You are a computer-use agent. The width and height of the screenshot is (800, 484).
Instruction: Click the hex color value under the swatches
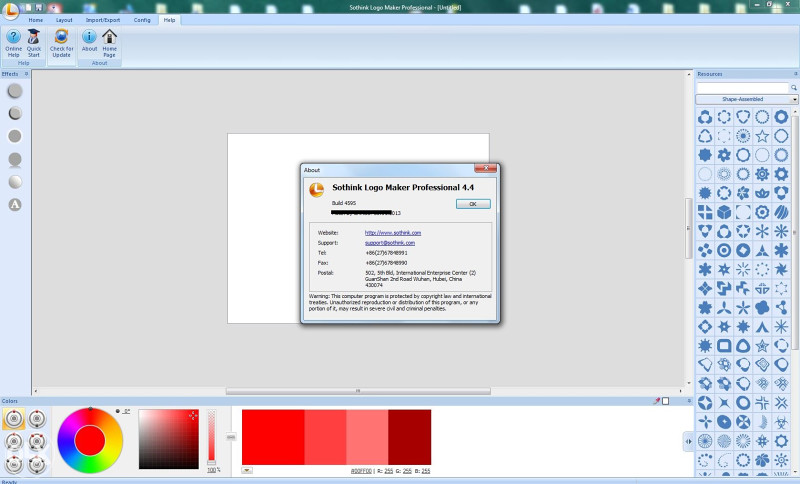point(361,471)
